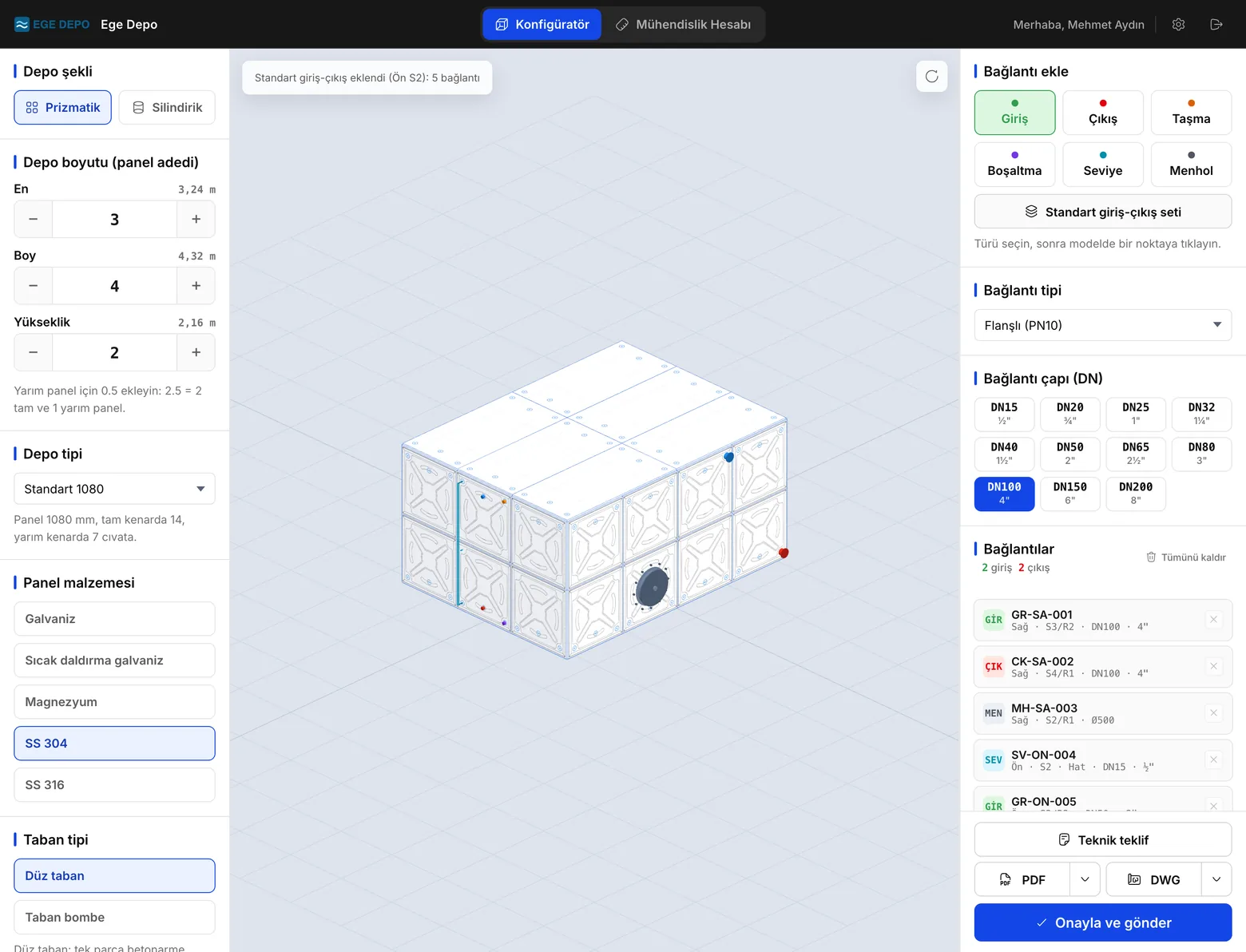Decrease En panel count with minus
Screen dimensions: 1246x952
pos(34,219)
